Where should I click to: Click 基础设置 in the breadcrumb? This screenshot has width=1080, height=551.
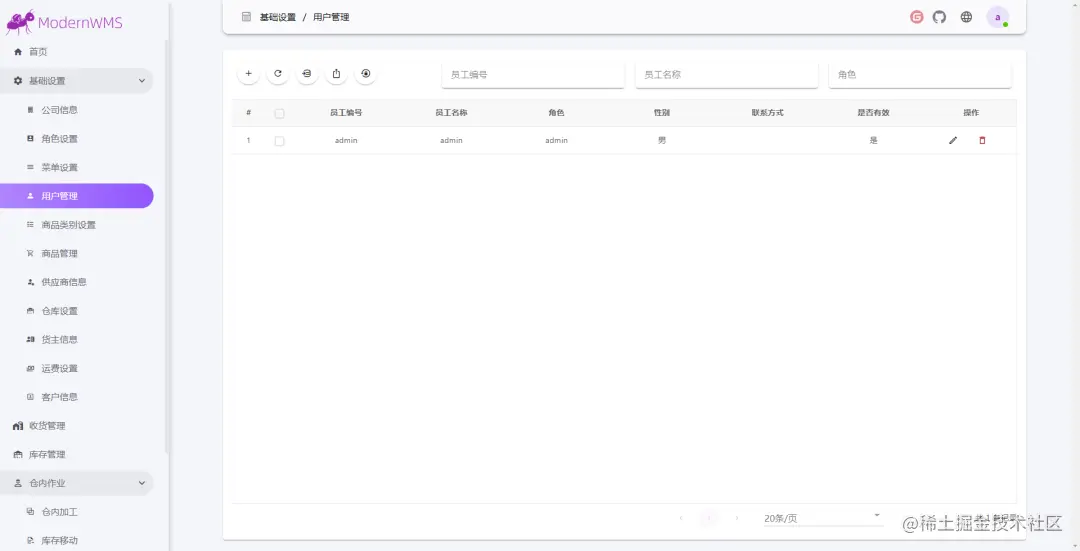[x=278, y=17]
